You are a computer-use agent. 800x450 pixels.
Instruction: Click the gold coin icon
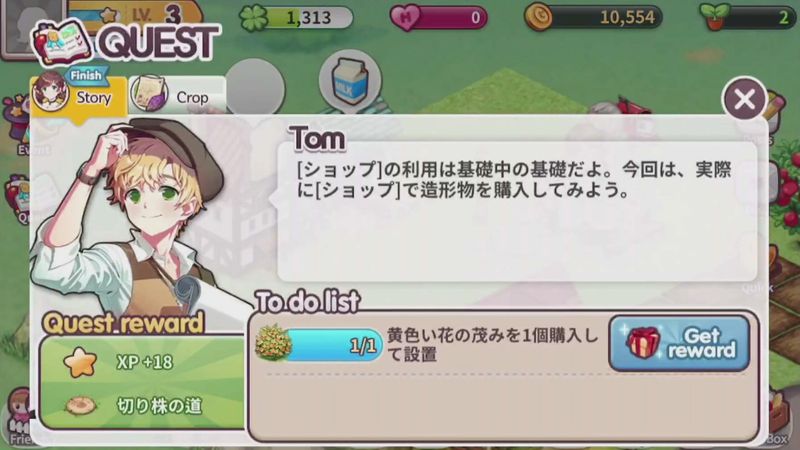point(539,18)
